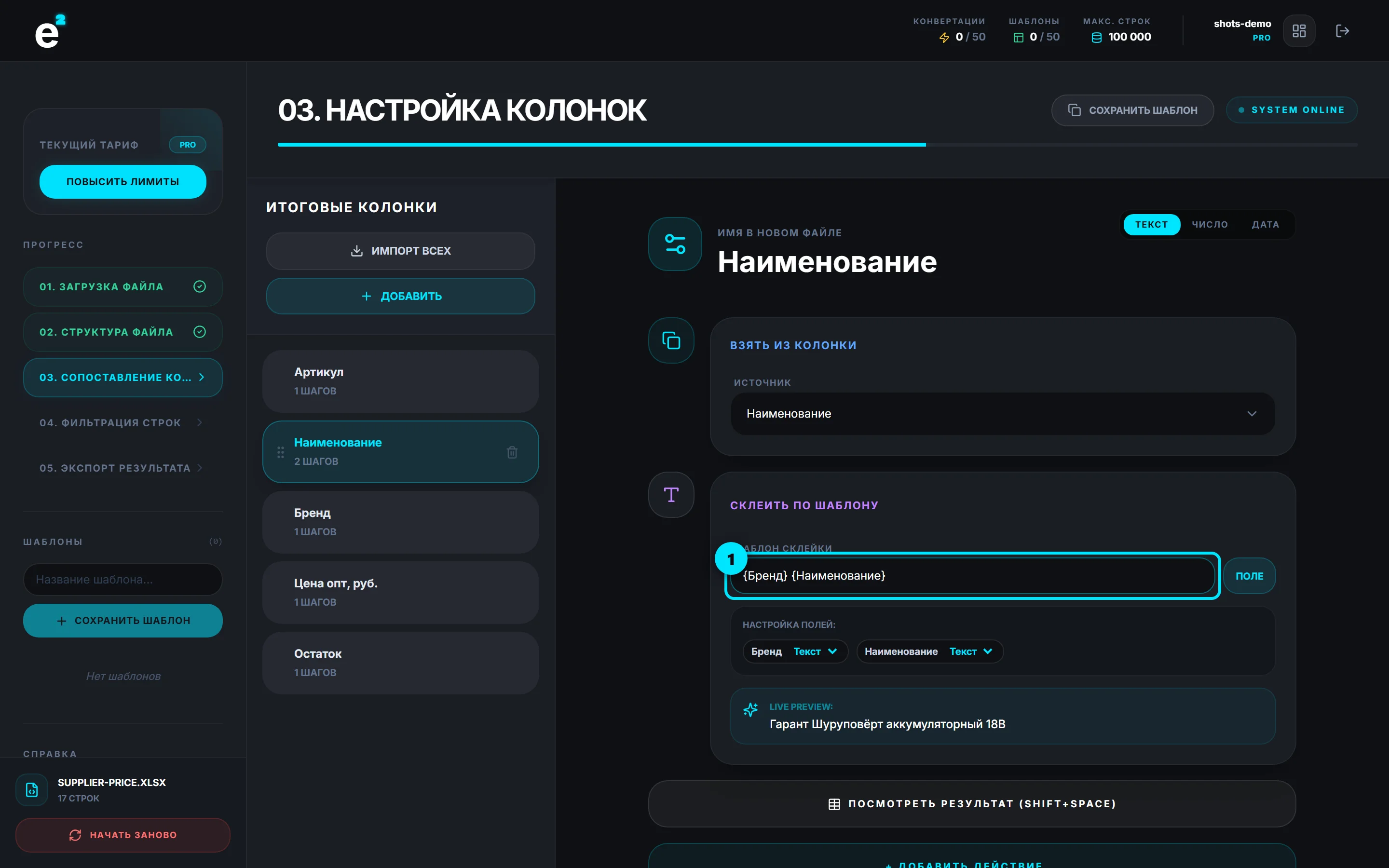This screenshot has width=1389, height=868.
Task: Open the Источник dropdown with Наименование
Action: click(1002, 413)
